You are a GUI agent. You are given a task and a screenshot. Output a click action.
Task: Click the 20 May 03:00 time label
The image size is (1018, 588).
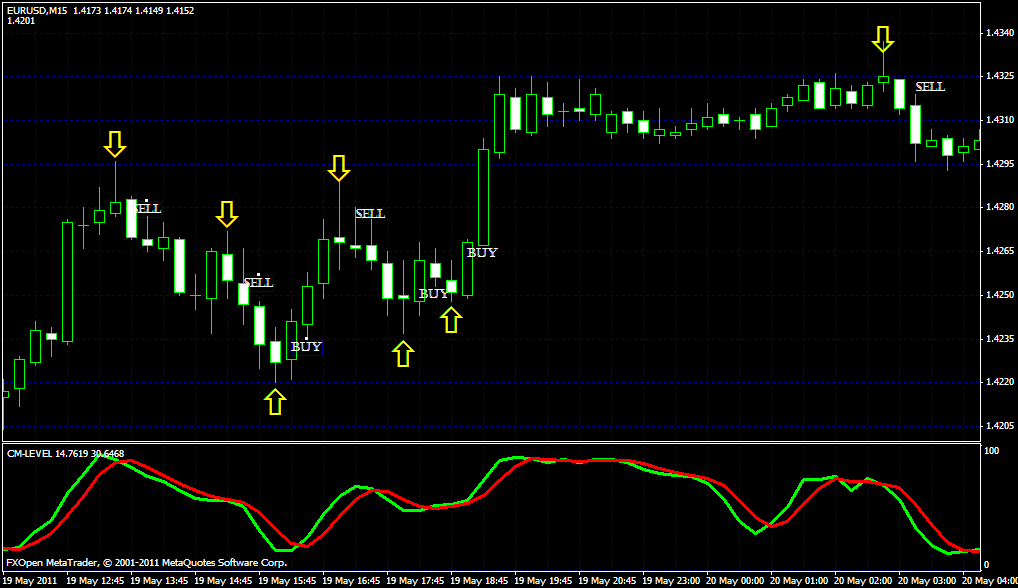(x=927, y=580)
